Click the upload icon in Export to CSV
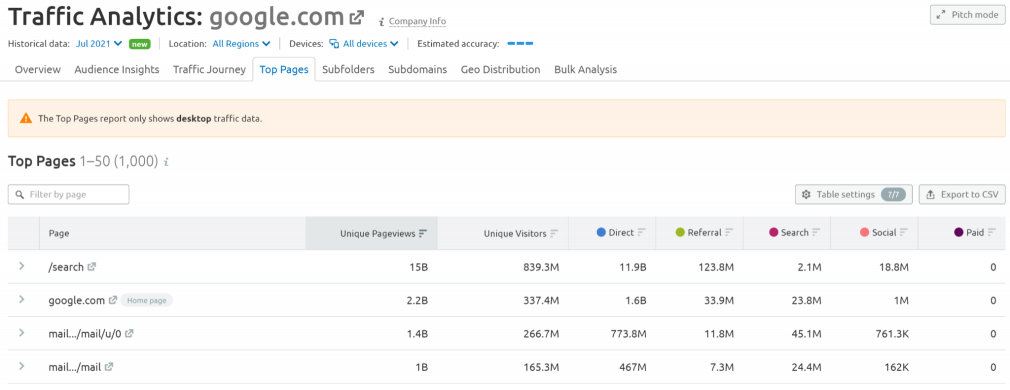The height and width of the screenshot is (390, 1010). [x=930, y=194]
